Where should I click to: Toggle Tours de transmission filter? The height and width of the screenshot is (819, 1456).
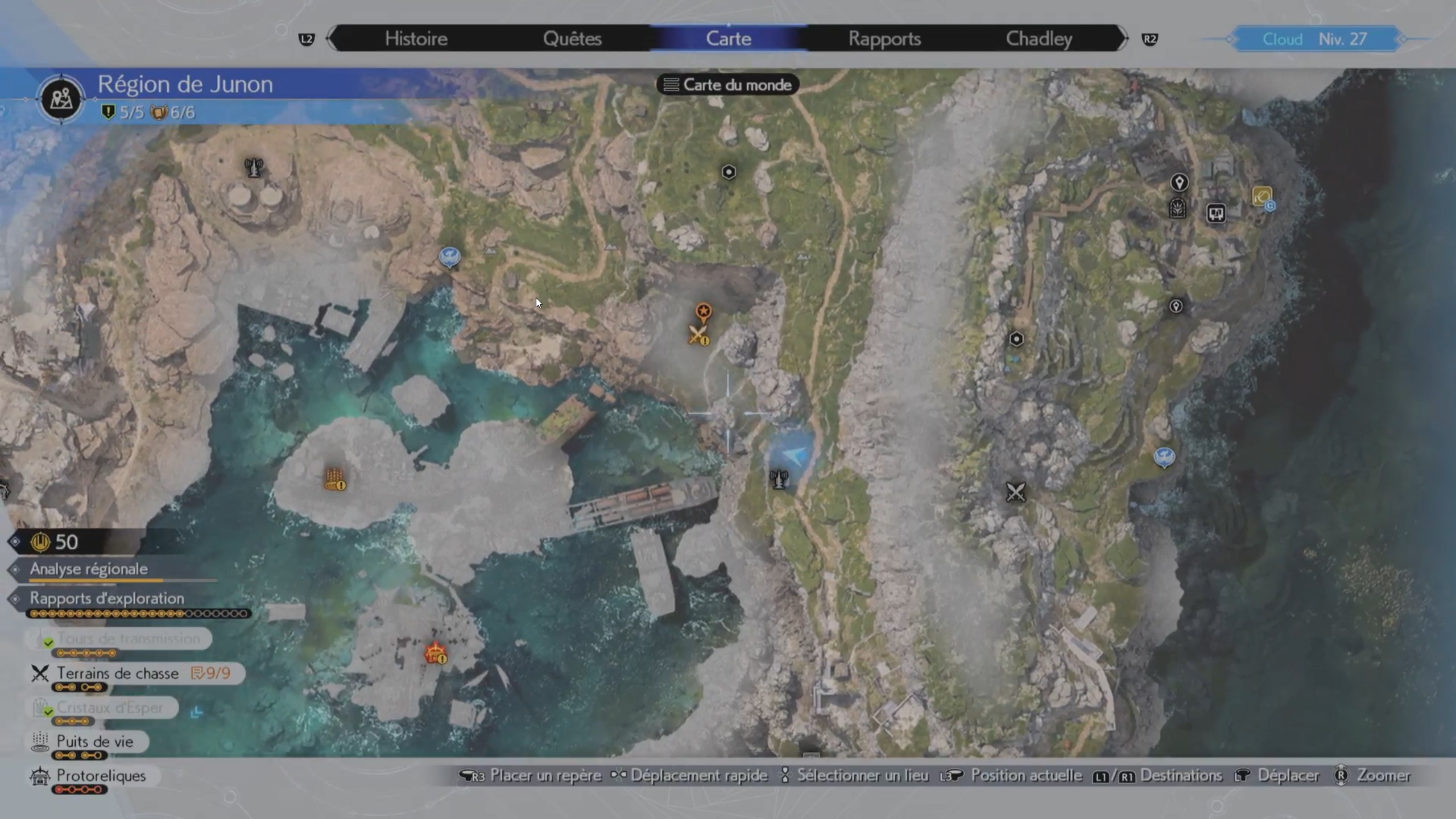pos(128,639)
